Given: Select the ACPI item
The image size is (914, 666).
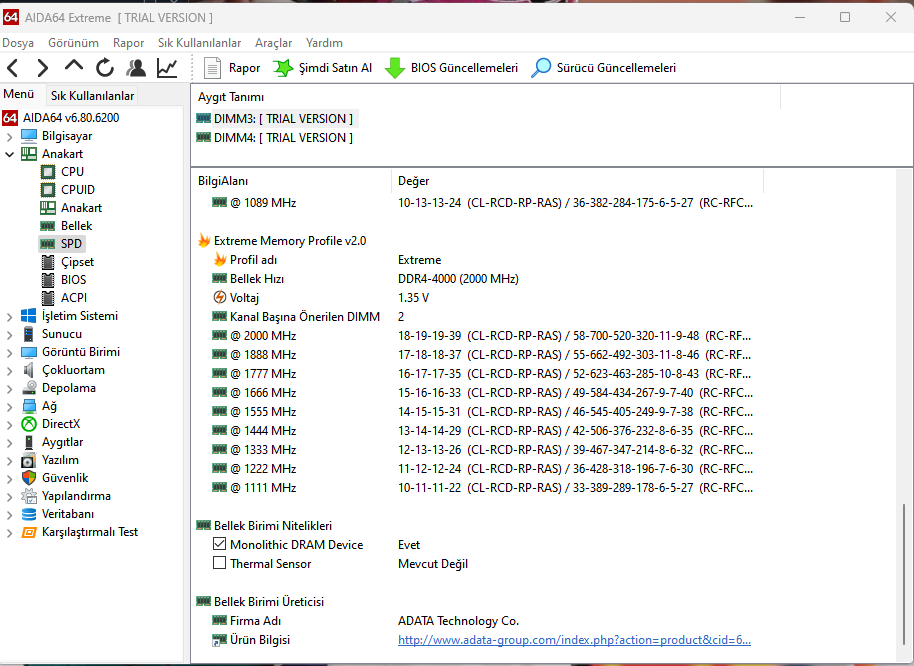Looking at the screenshot, I should (x=74, y=298).
